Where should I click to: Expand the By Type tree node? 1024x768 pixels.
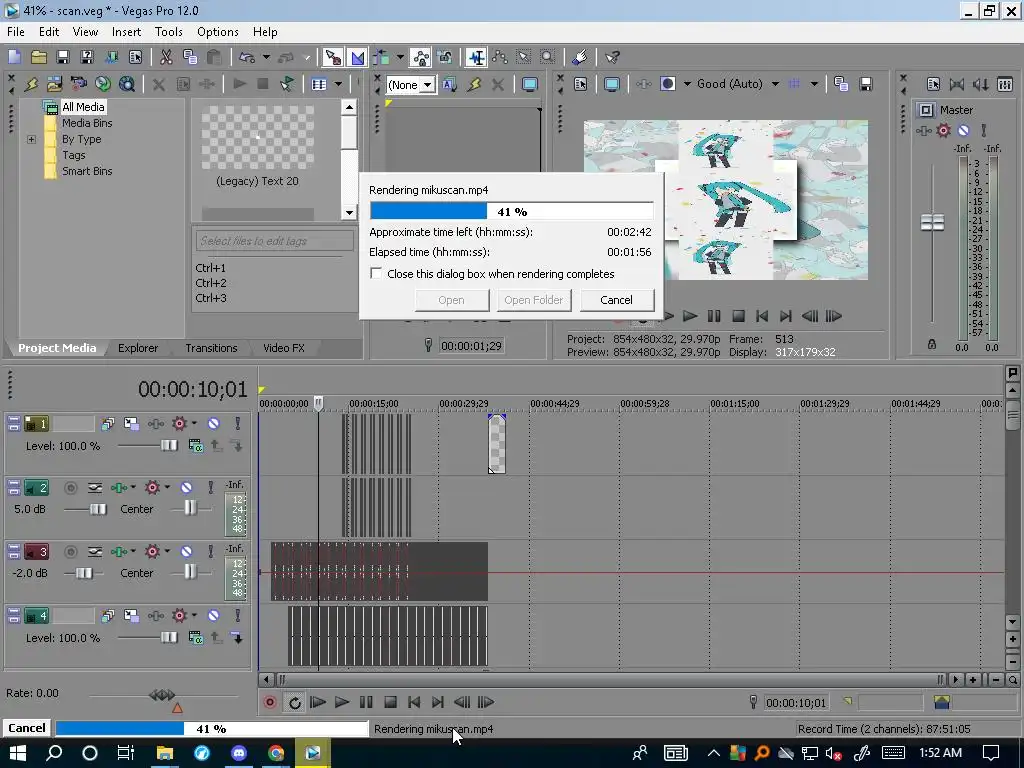click(31, 139)
